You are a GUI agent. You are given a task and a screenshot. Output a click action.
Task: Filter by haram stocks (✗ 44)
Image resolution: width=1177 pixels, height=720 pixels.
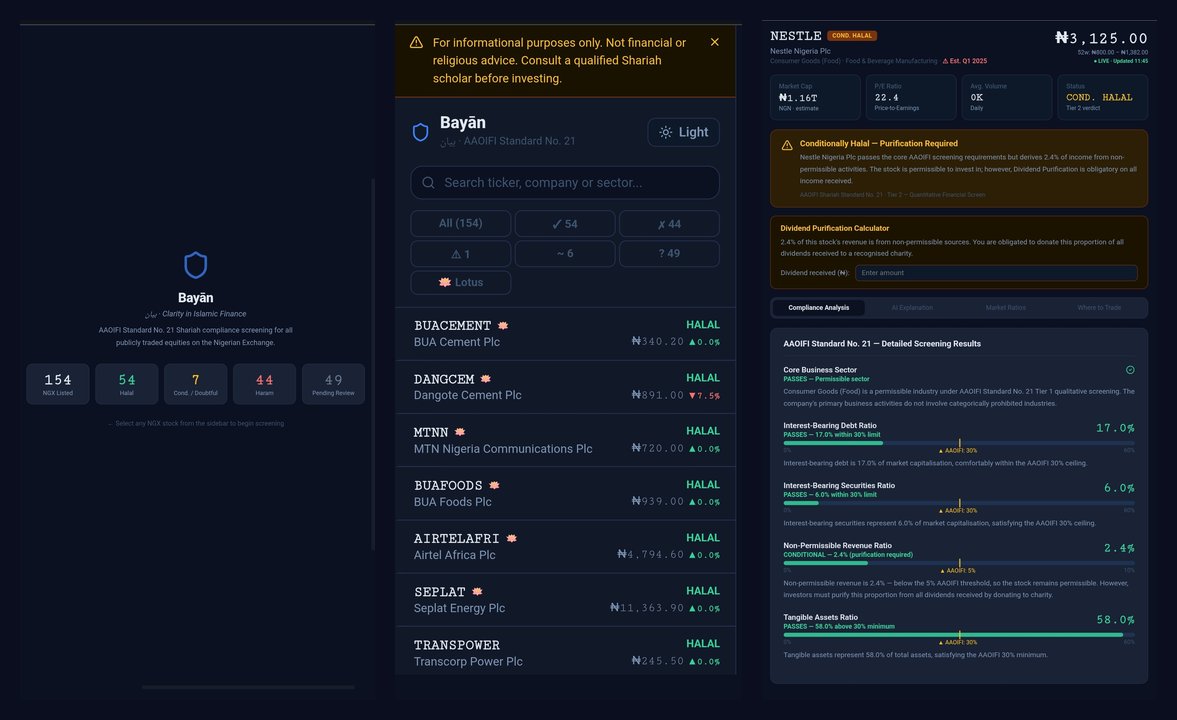point(669,224)
